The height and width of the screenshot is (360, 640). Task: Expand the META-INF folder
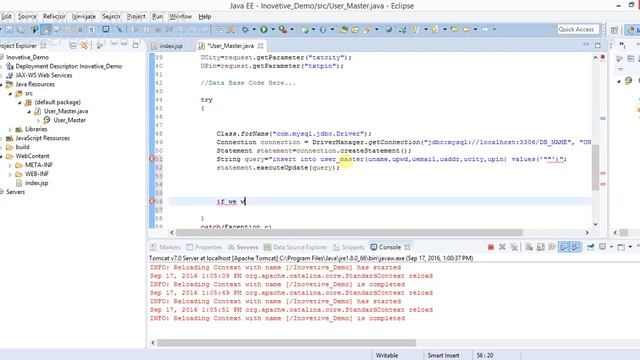(10, 165)
